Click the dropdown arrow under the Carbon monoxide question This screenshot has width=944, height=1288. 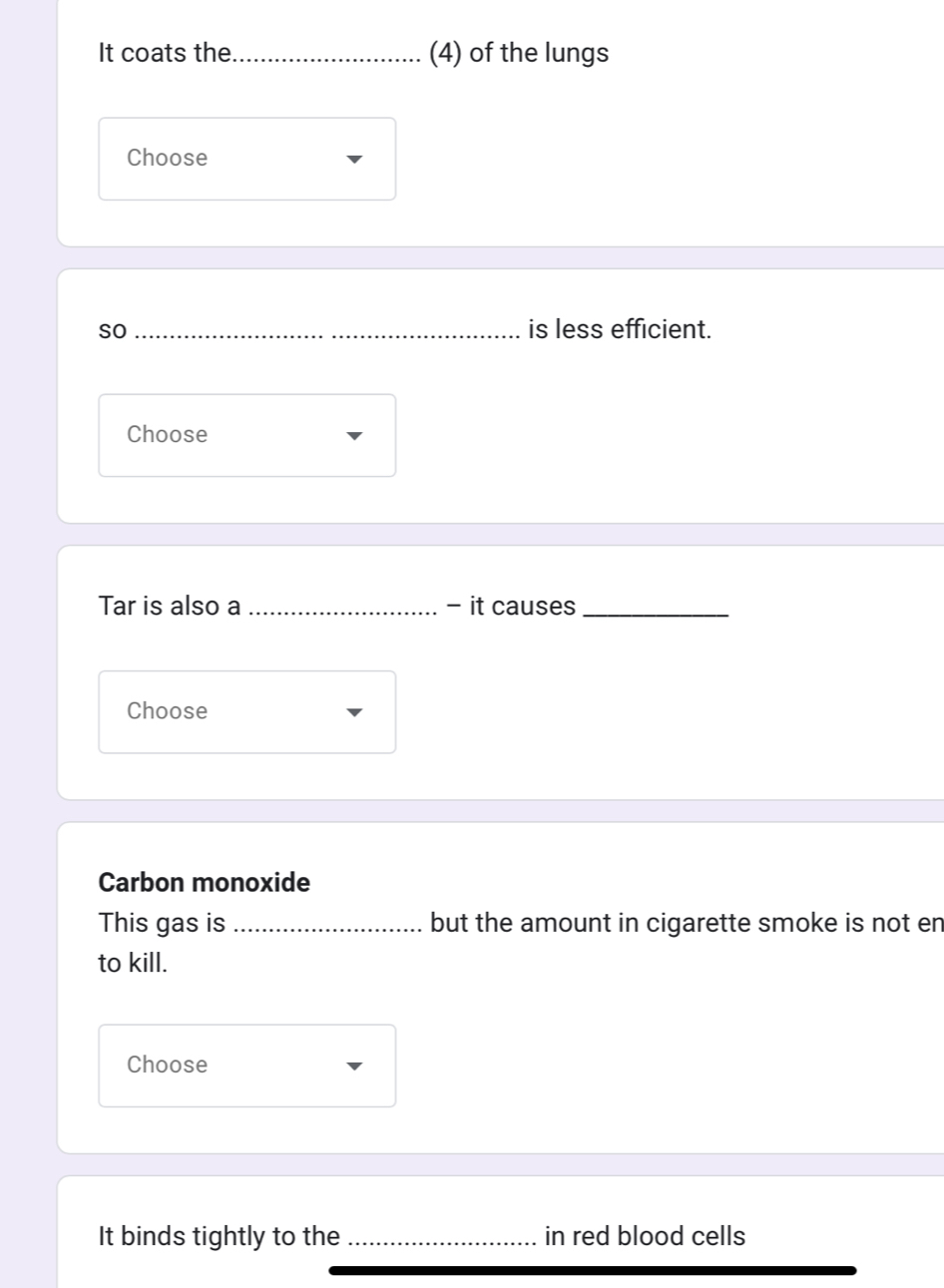tap(354, 1066)
